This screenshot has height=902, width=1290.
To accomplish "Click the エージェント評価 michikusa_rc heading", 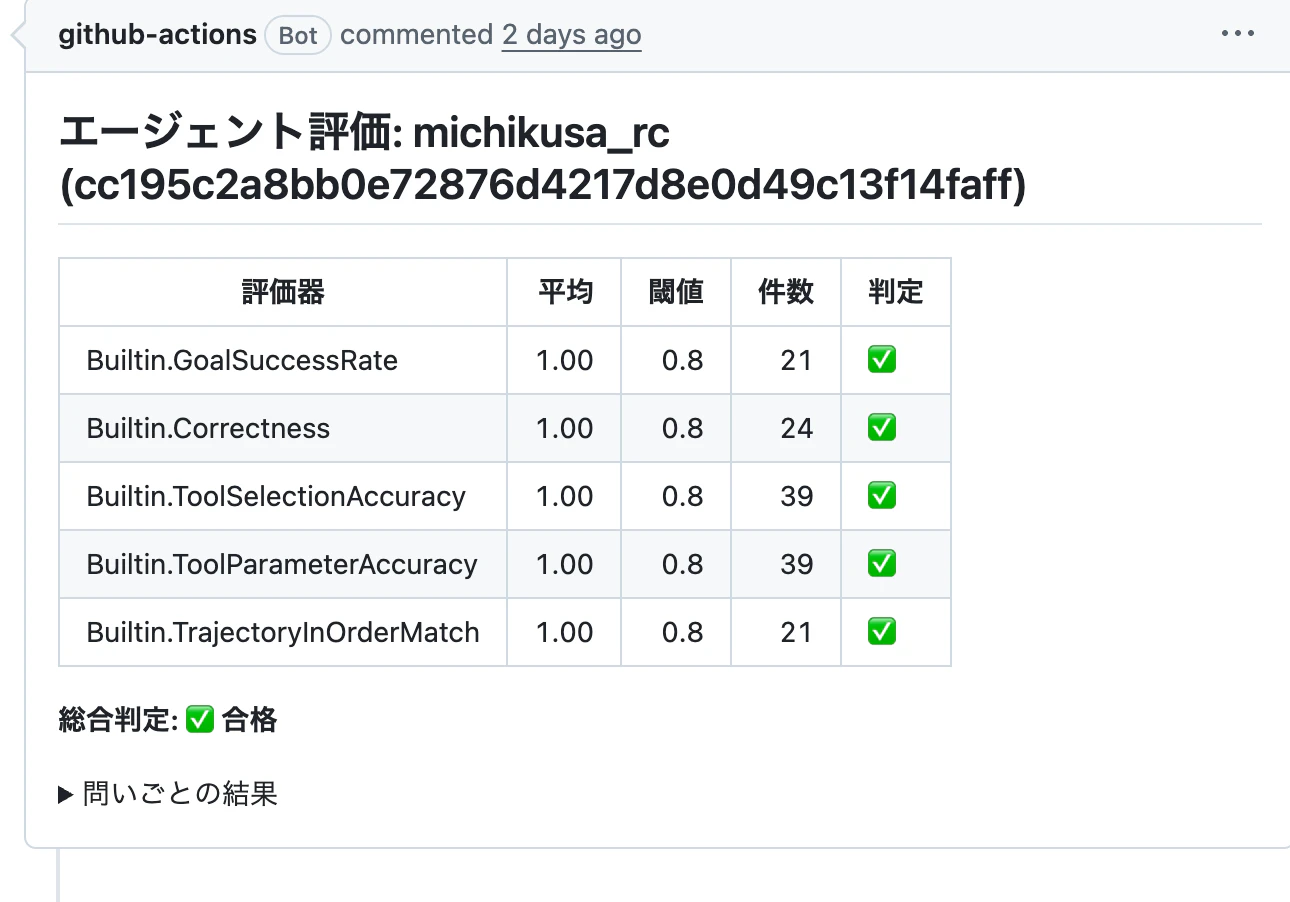I will (x=543, y=159).
